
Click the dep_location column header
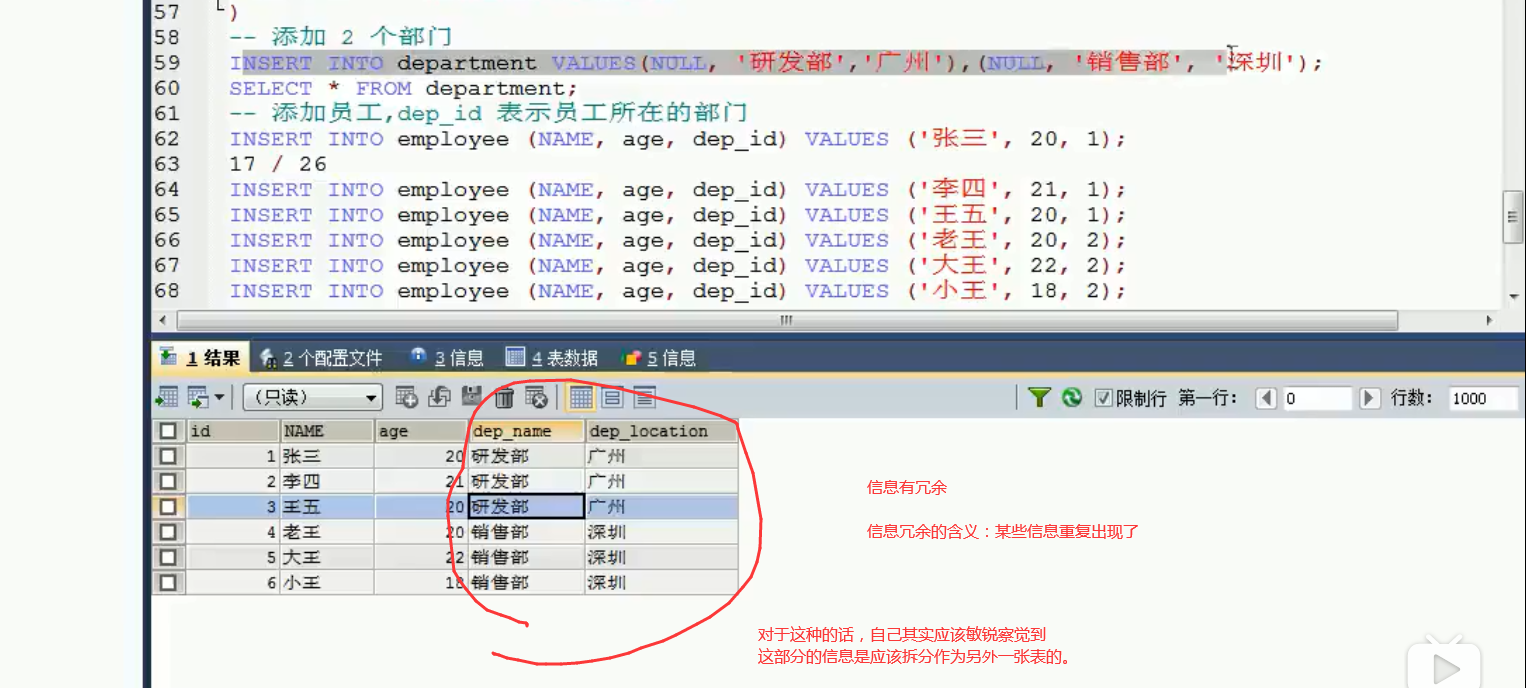pos(662,431)
